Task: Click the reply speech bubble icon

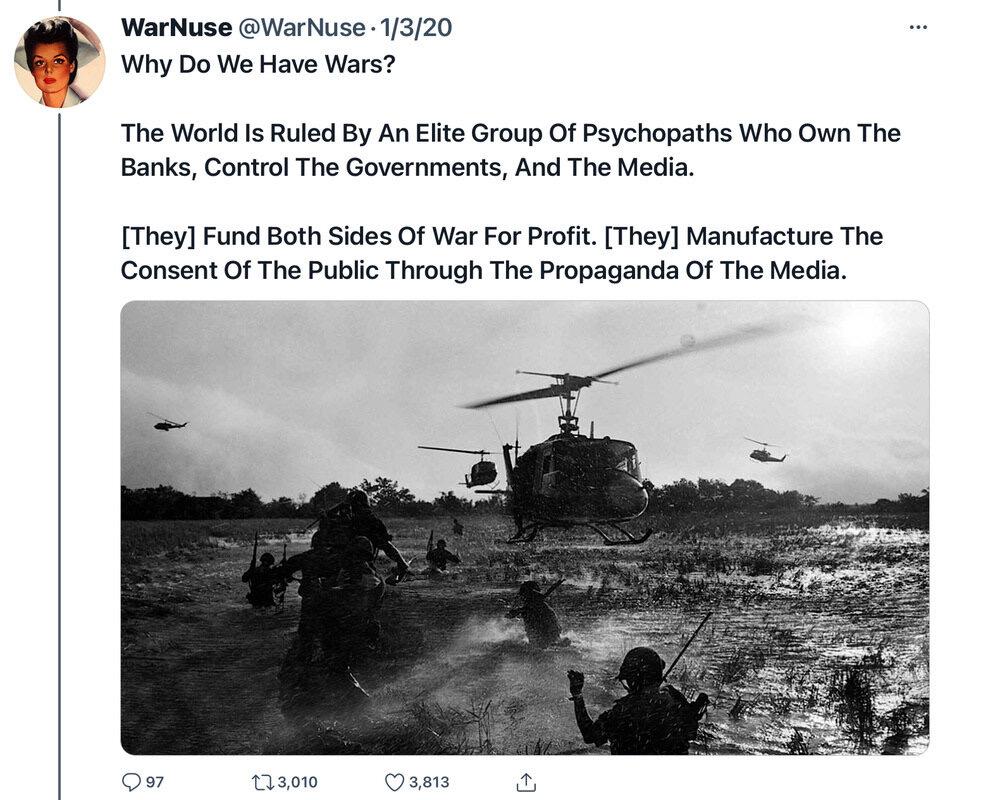Action: point(131,782)
